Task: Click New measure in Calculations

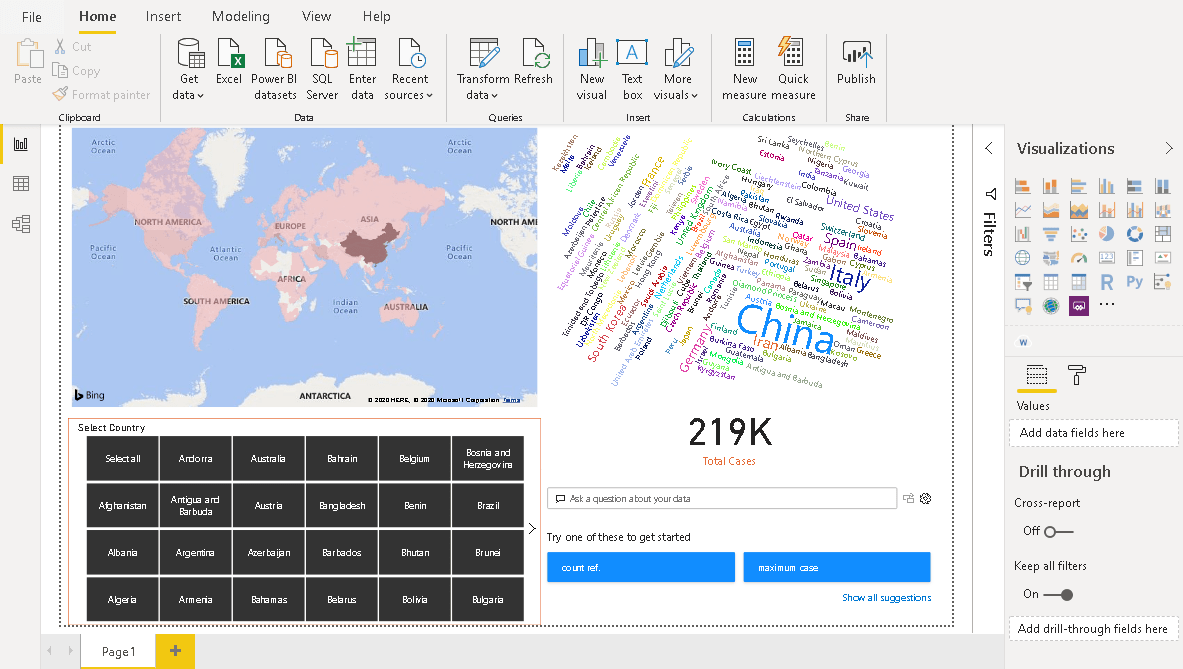Action: coord(744,69)
